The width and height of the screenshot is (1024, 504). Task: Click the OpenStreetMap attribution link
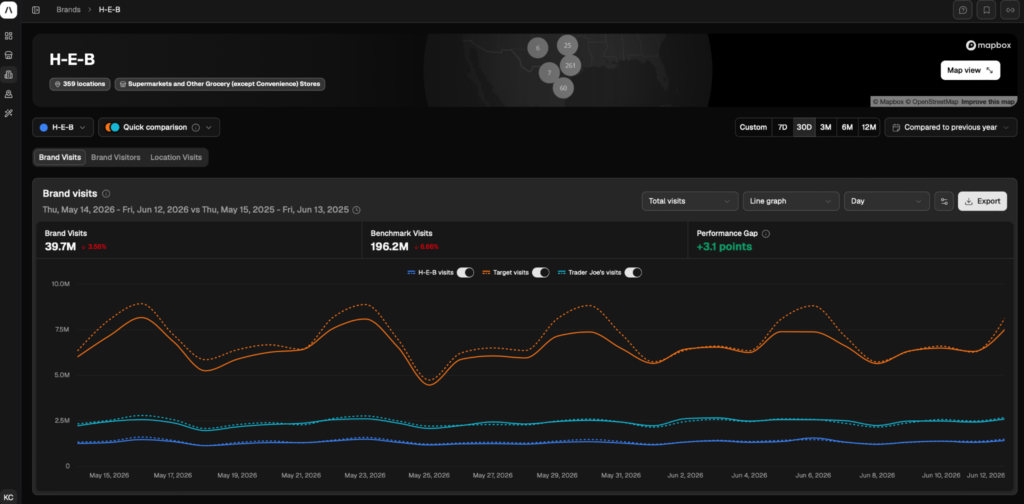click(x=931, y=102)
